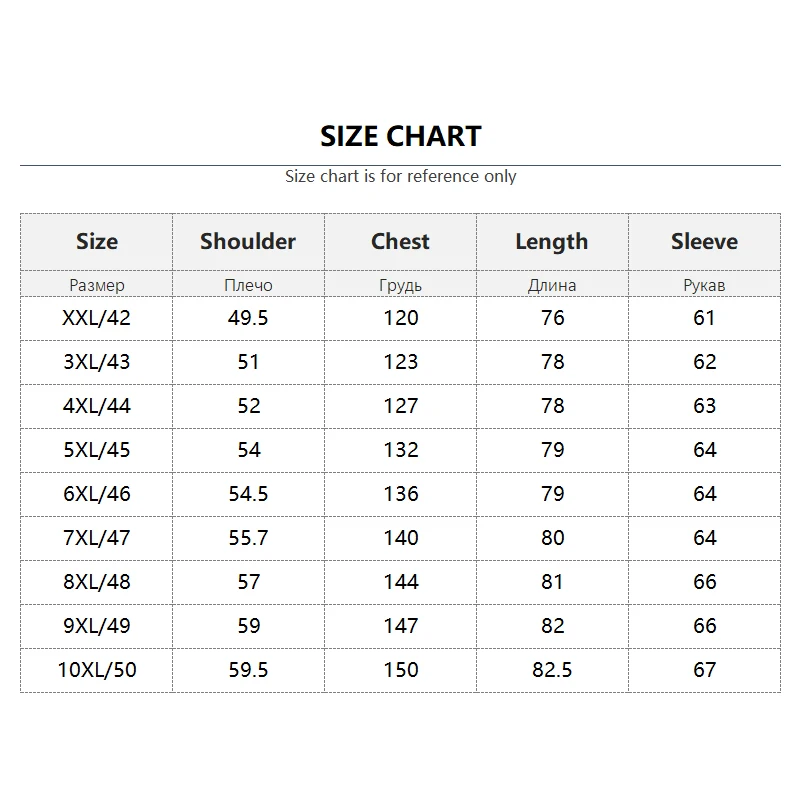Click the SIZE CHART title

(400, 136)
